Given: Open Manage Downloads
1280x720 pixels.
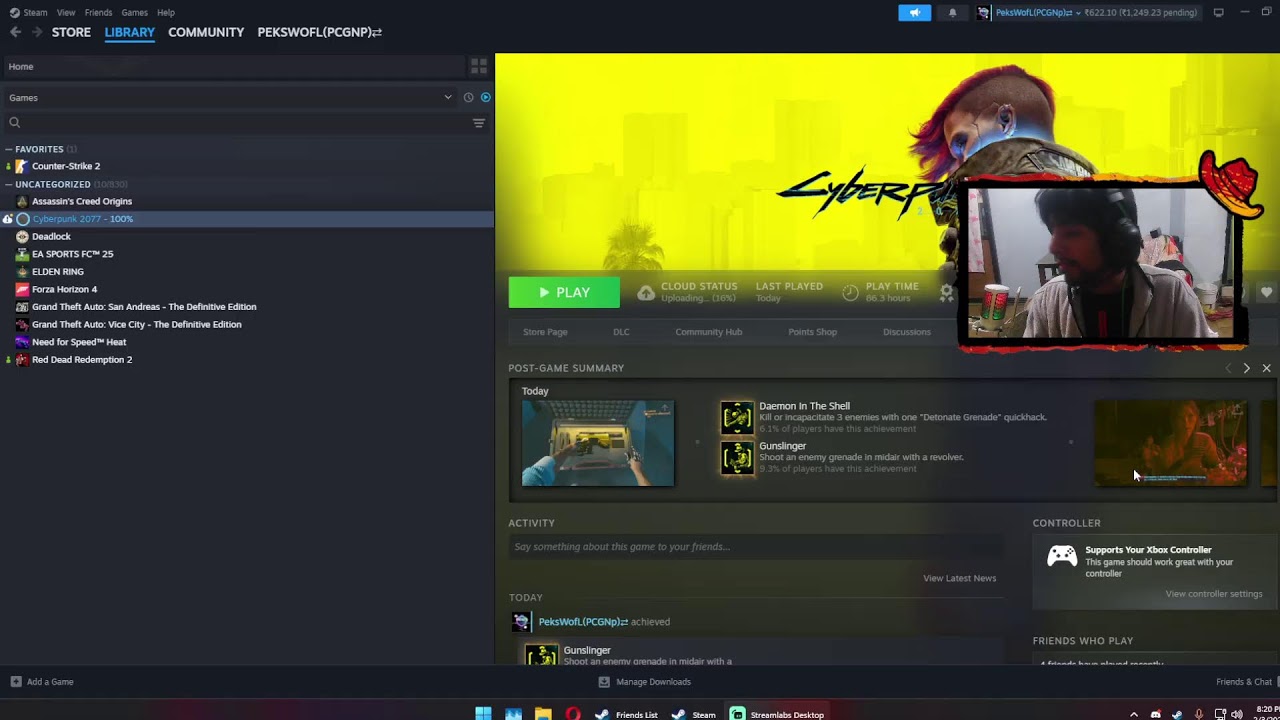Looking at the screenshot, I should 644,682.
